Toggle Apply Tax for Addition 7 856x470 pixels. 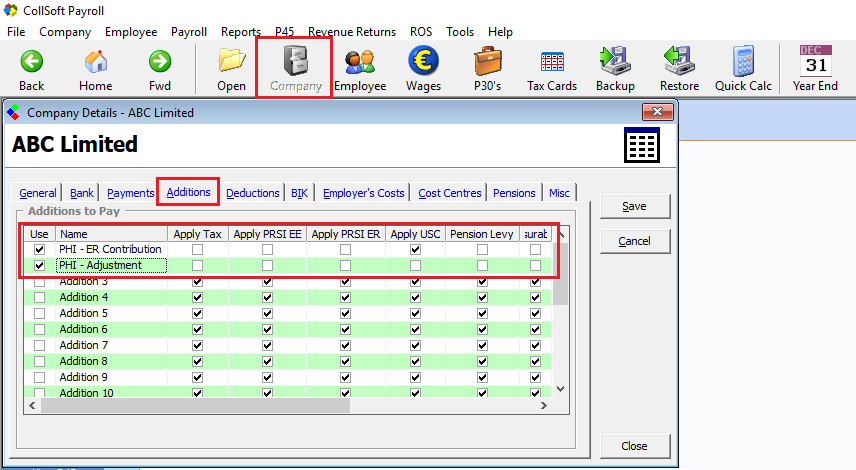click(197, 345)
